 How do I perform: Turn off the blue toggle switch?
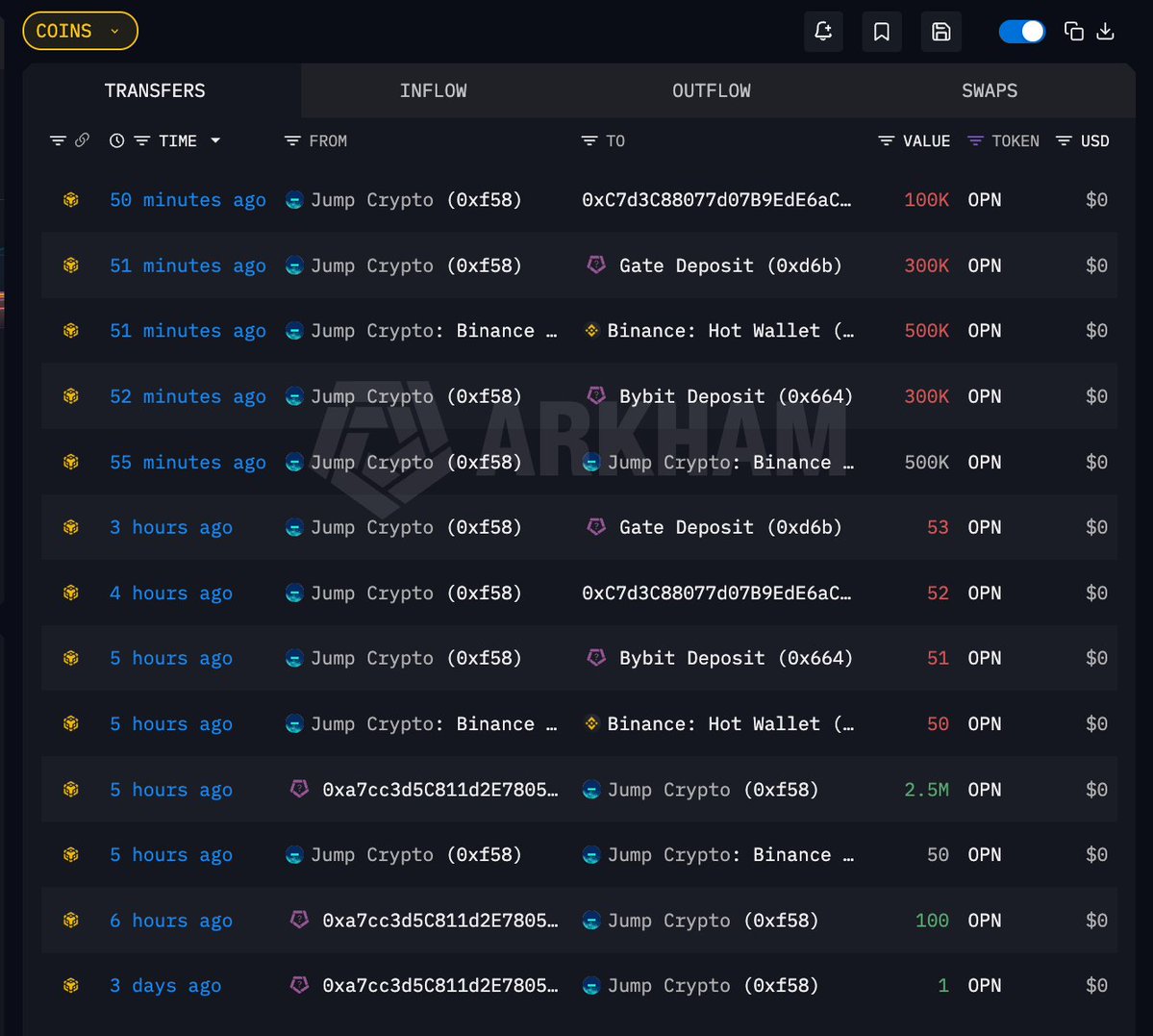pos(1021,32)
